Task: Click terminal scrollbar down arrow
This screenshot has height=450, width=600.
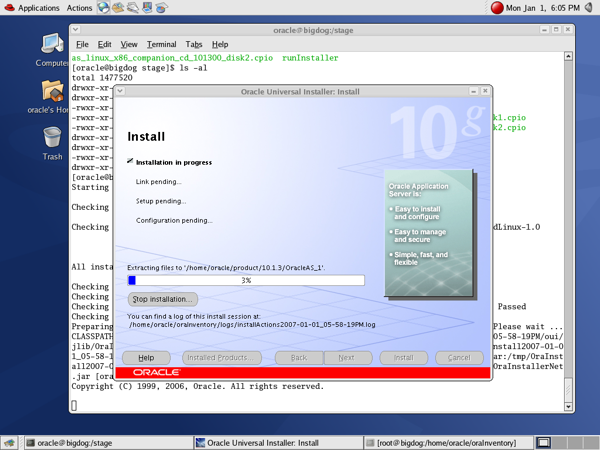Action: pyautogui.click(x=569, y=406)
